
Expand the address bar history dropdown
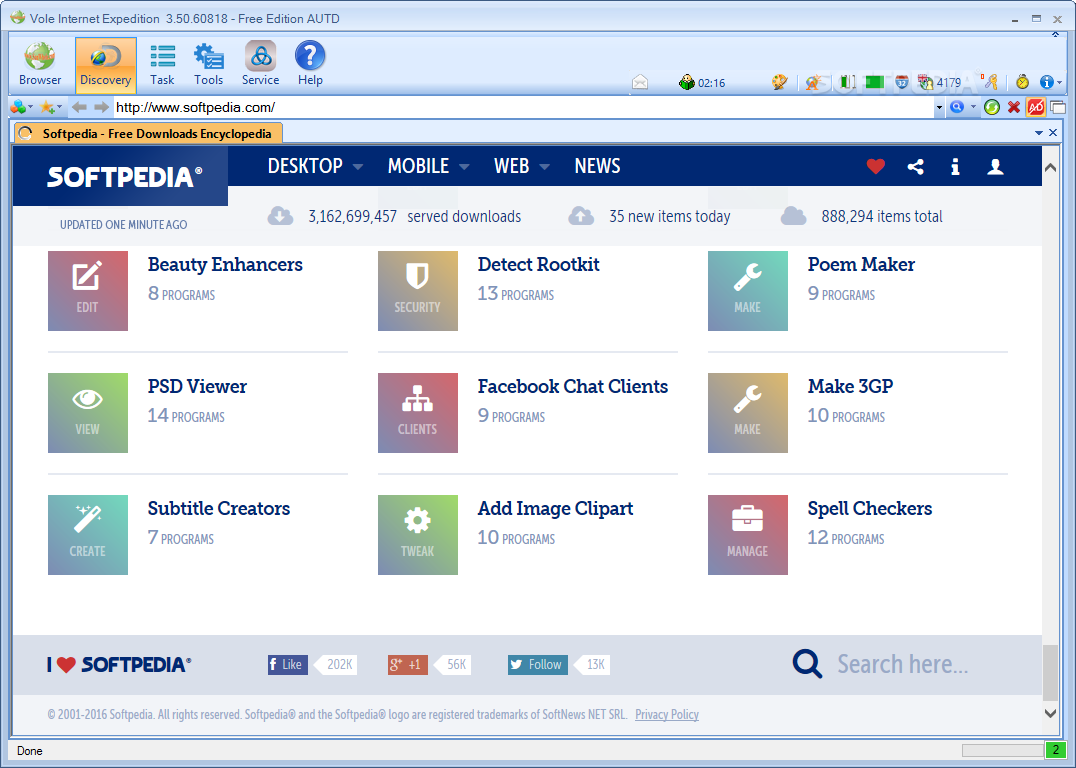[x=939, y=108]
